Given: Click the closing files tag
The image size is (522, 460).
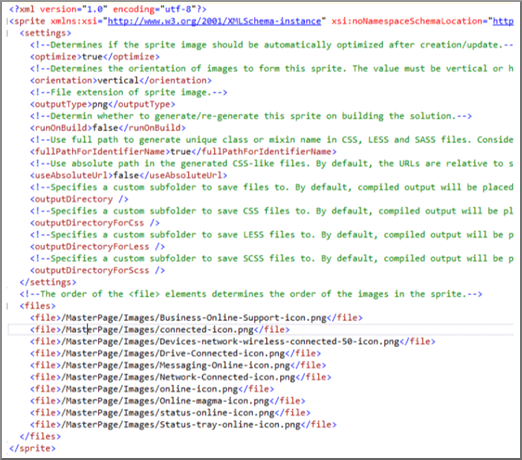Looking at the screenshot, I should tap(40, 437).
